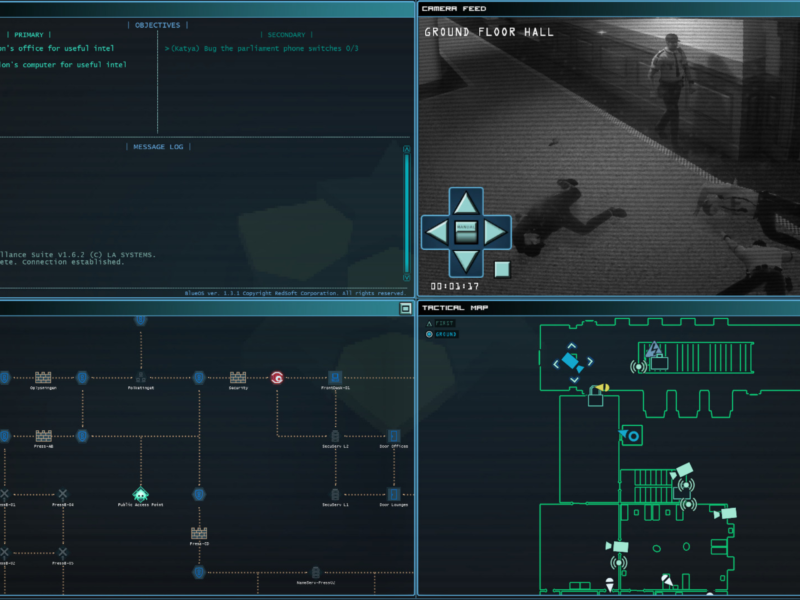This screenshot has height=600, width=800.
Task: Select the SecuServ L2 server node
Action: pos(334,434)
